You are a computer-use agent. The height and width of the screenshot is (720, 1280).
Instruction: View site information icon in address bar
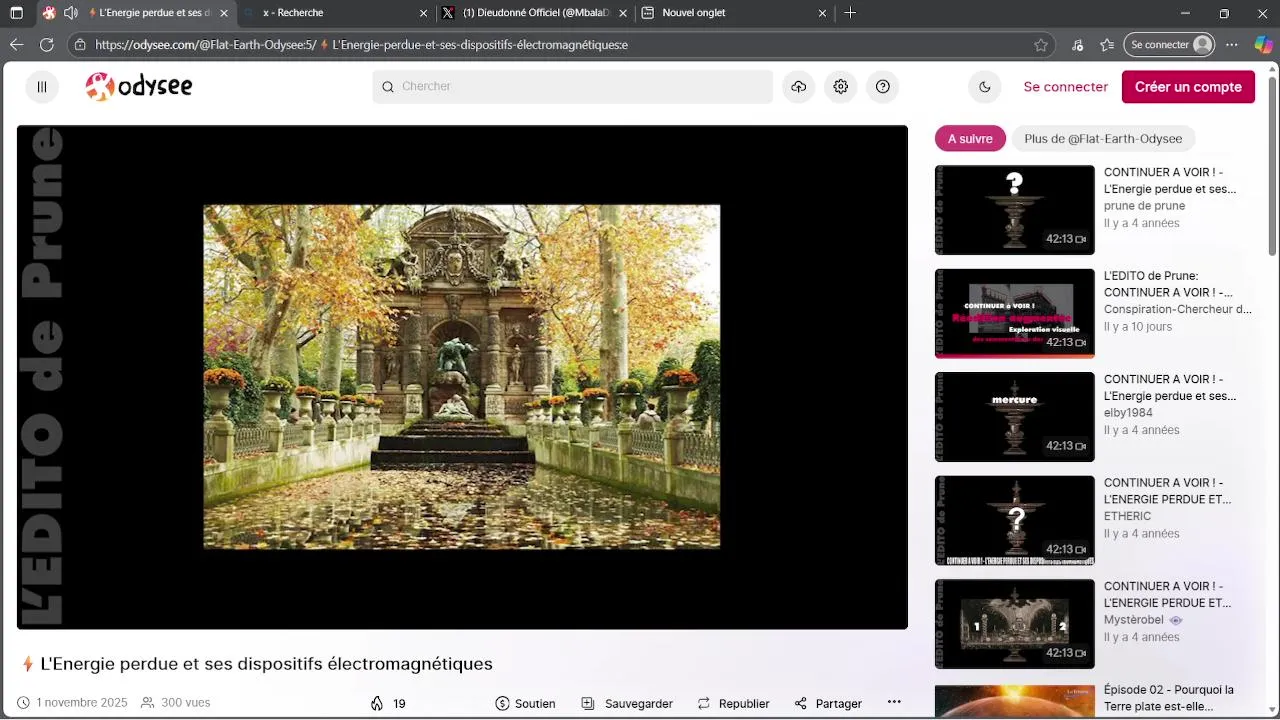pos(80,45)
